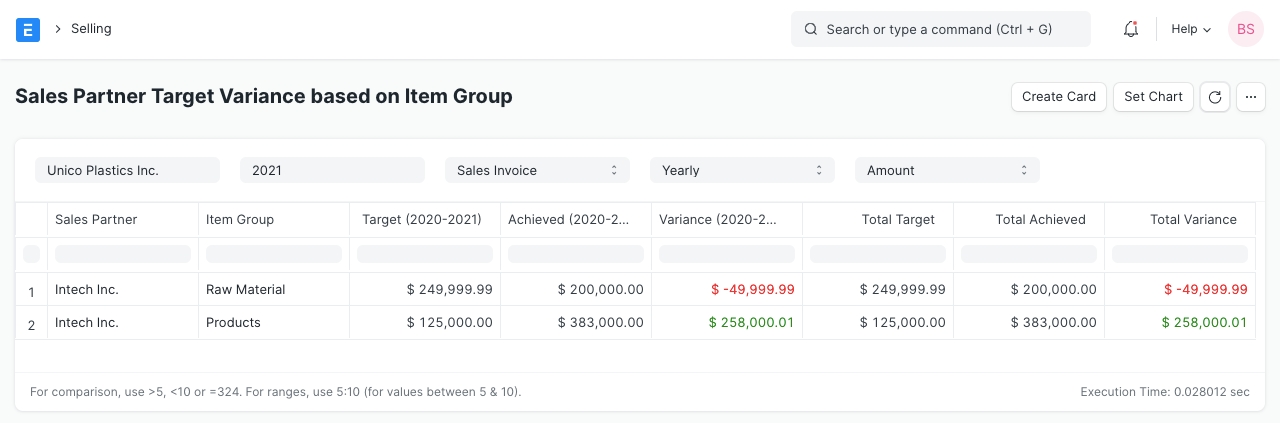Viewport: 1280px width, 423px height.
Task: Open the three-dots more options menu
Action: (1251, 97)
